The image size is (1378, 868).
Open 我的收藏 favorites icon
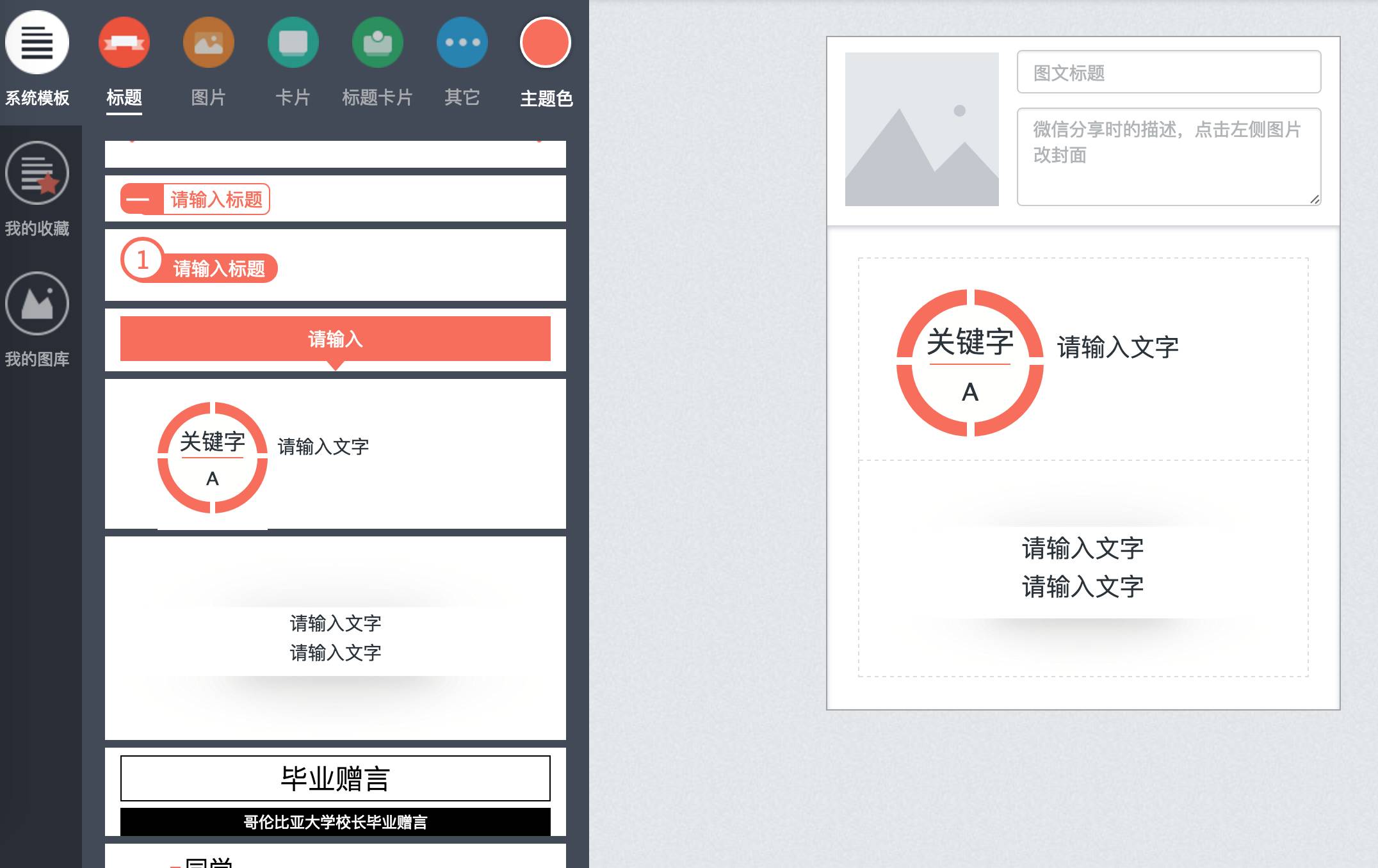point(37,173)
